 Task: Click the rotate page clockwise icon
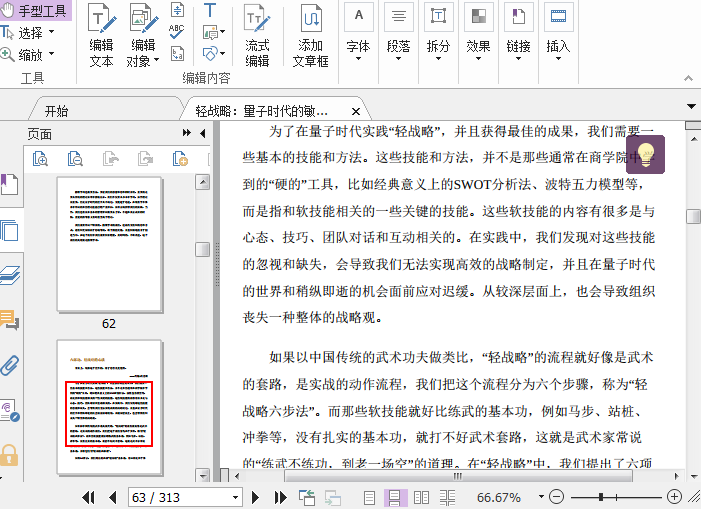click(x=145, y=159)
